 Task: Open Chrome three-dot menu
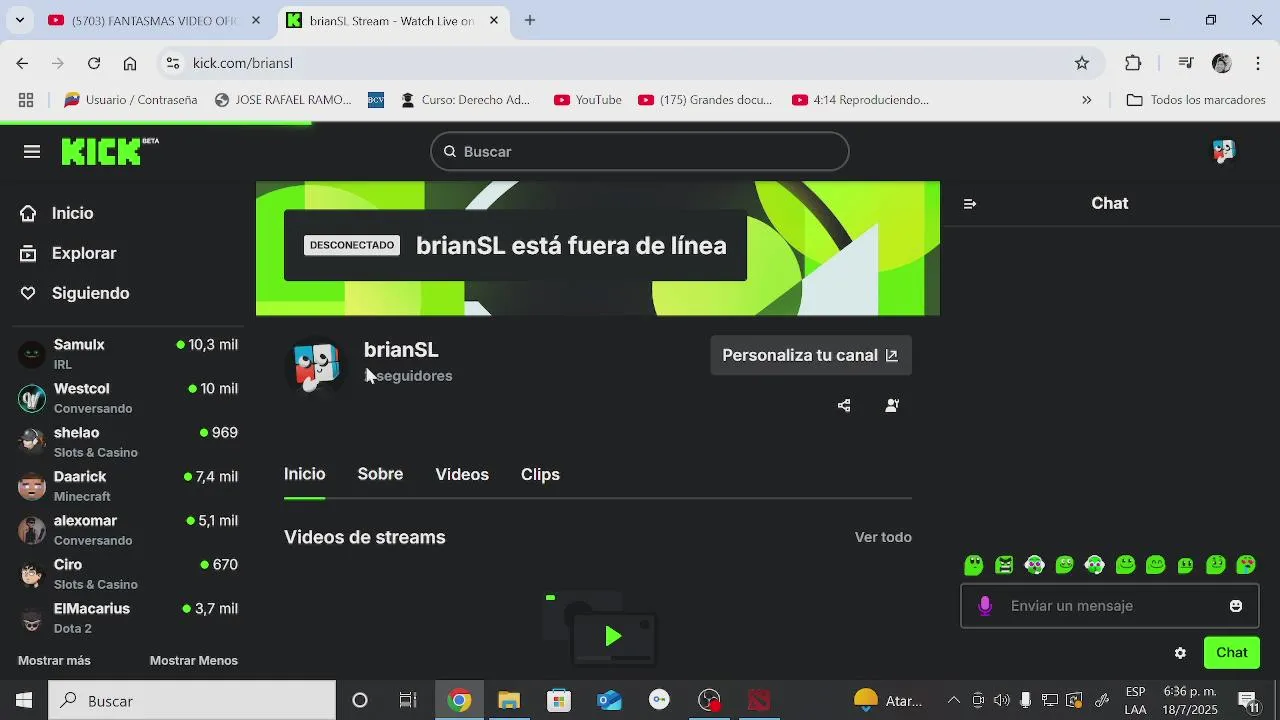pyautogui.click(x=1257, y=63)
